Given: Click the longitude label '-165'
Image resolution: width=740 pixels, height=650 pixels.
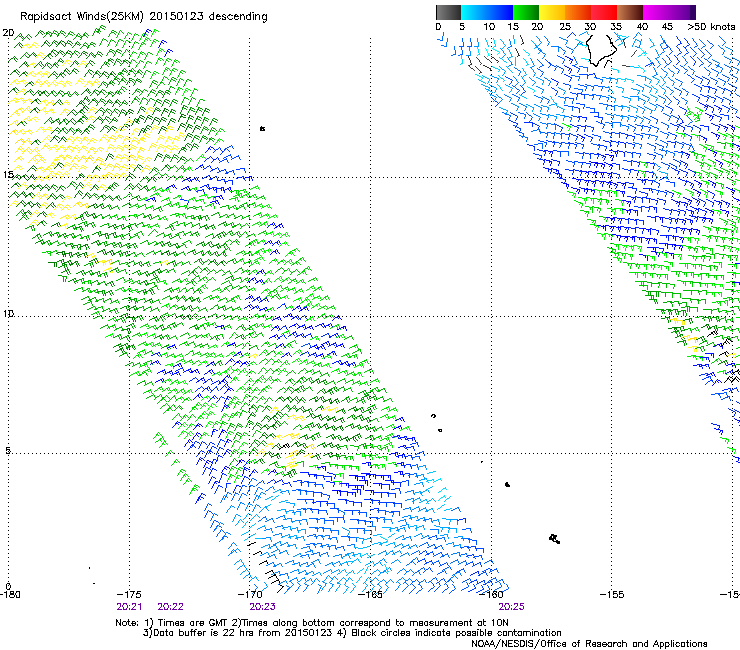Looking at the screenshot, I should [x=370, y=594].
